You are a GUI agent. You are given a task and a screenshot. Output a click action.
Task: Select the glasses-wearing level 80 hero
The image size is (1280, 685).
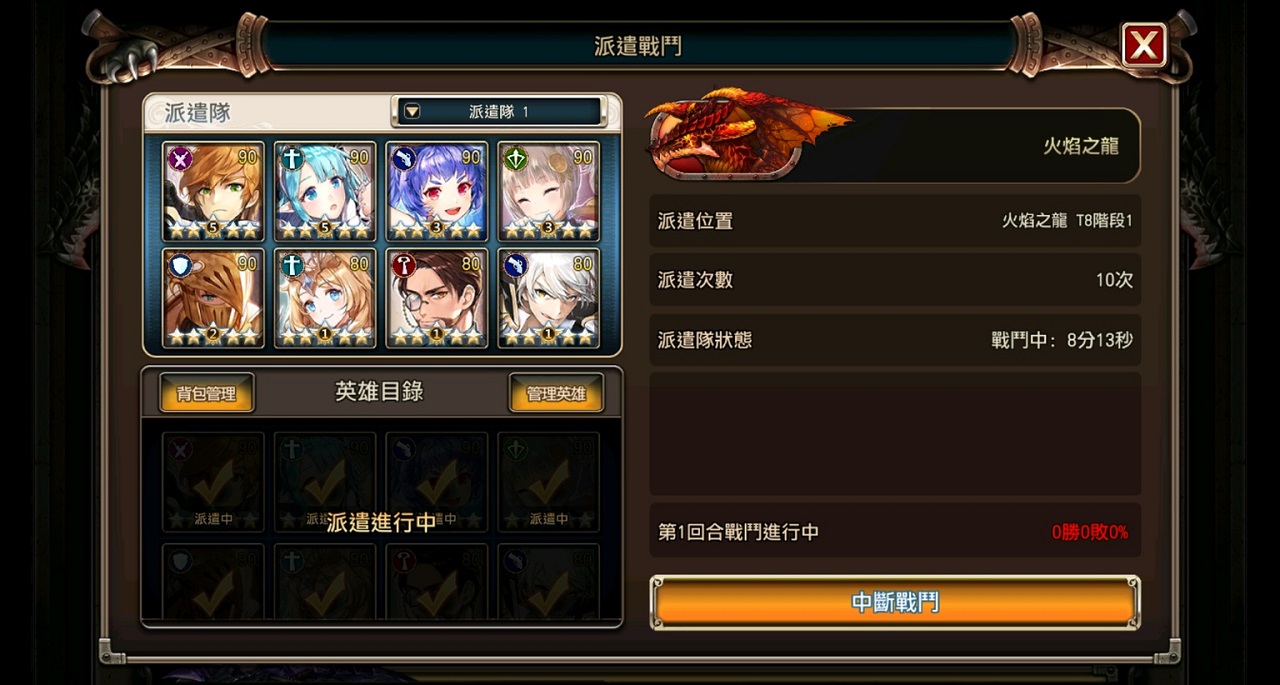(437, 298)
